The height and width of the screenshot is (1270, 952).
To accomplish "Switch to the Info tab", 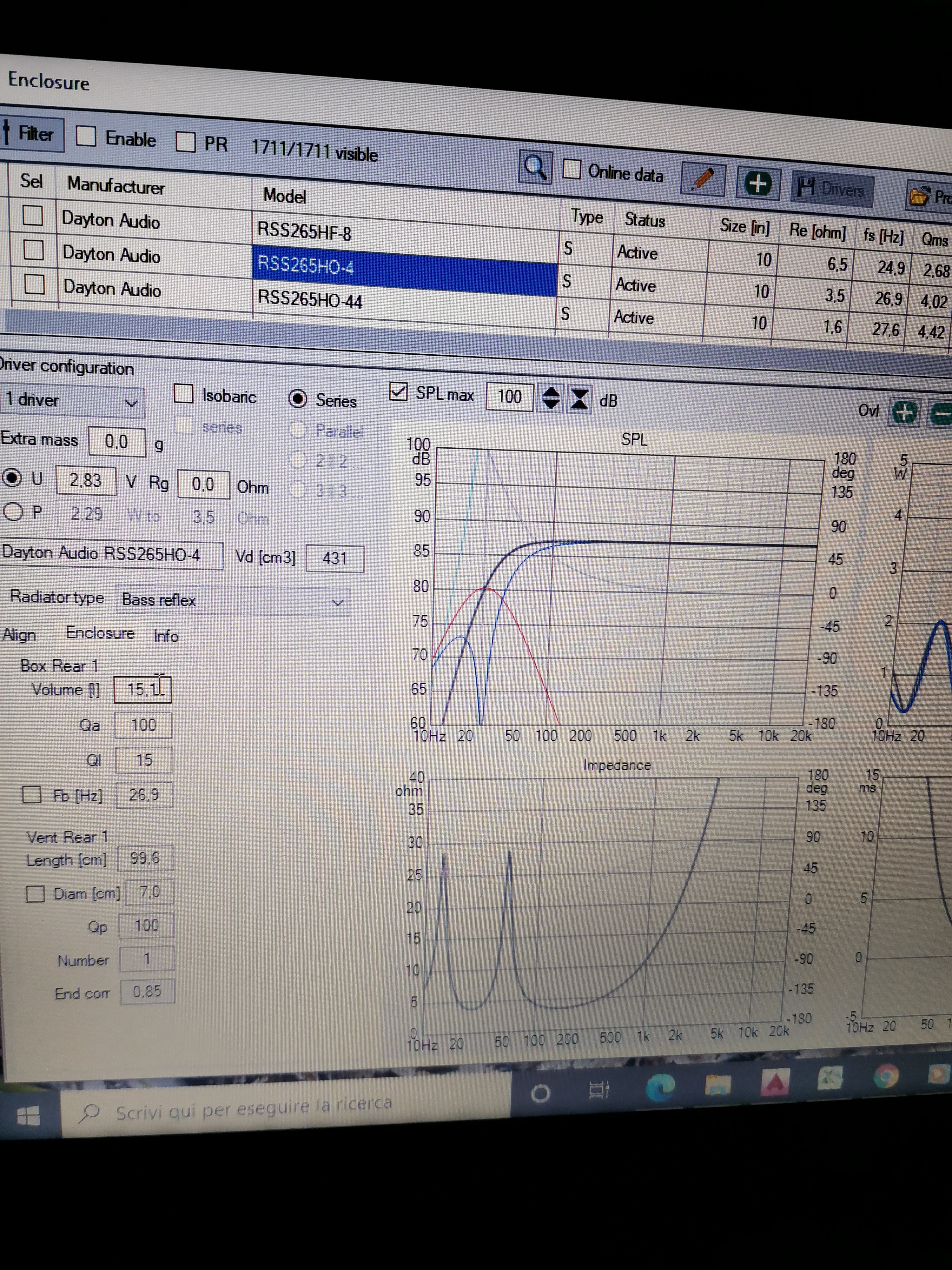I will pyautogui.click(x=166, y=636).
